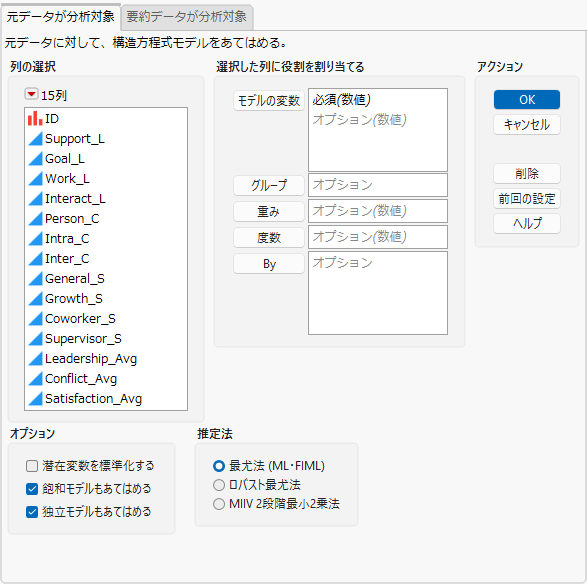Screen dimensions: 587x584
Task: Click the continuous icon beside Leadership_Avg
Action: pyautogui.click(x=36, y=359)
